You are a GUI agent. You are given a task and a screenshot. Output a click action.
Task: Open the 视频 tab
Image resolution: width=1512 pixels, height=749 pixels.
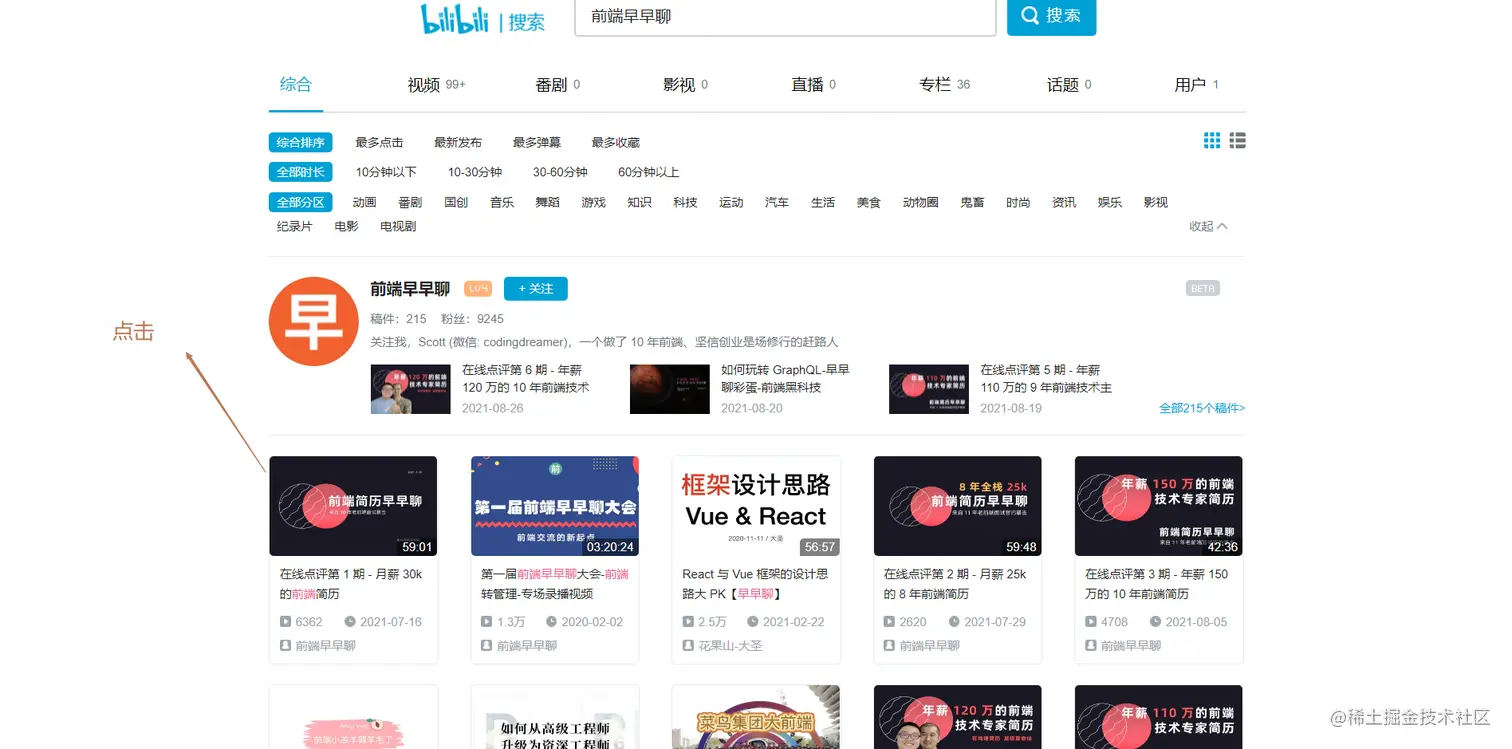coord(436,85)
